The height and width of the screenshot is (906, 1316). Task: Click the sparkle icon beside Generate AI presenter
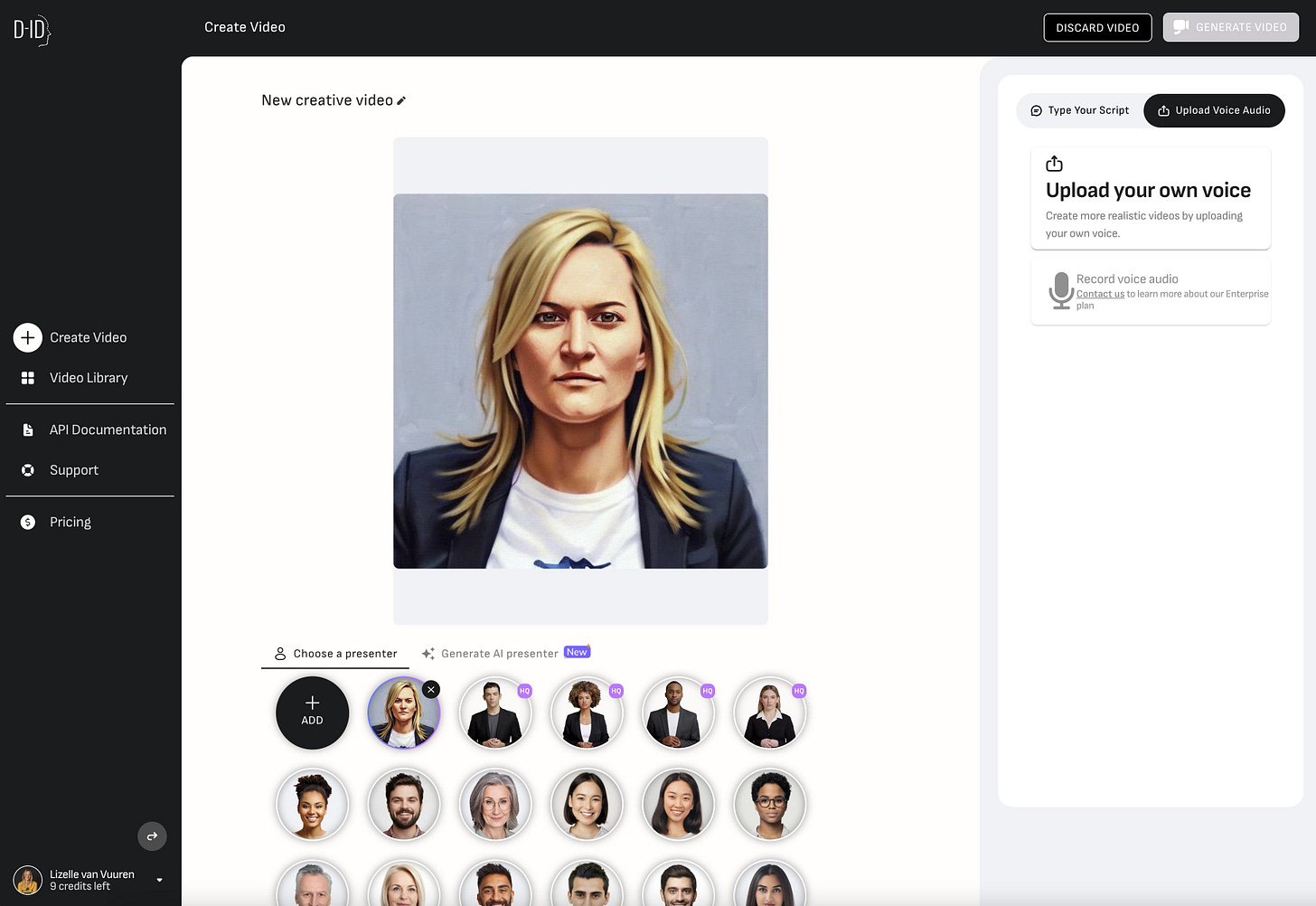pos(428,654)
